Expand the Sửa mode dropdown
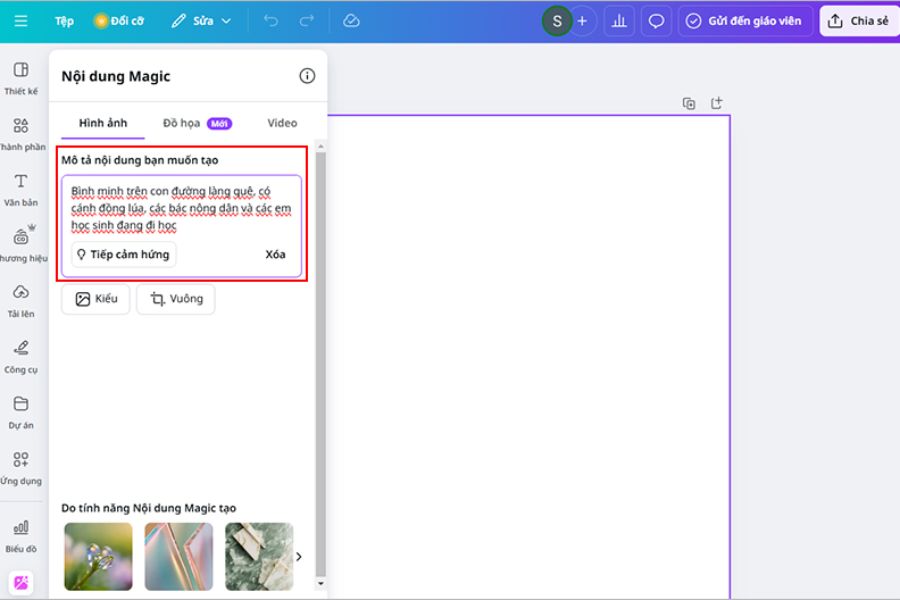This screenshot has width=900, height=600. point(201,21)
